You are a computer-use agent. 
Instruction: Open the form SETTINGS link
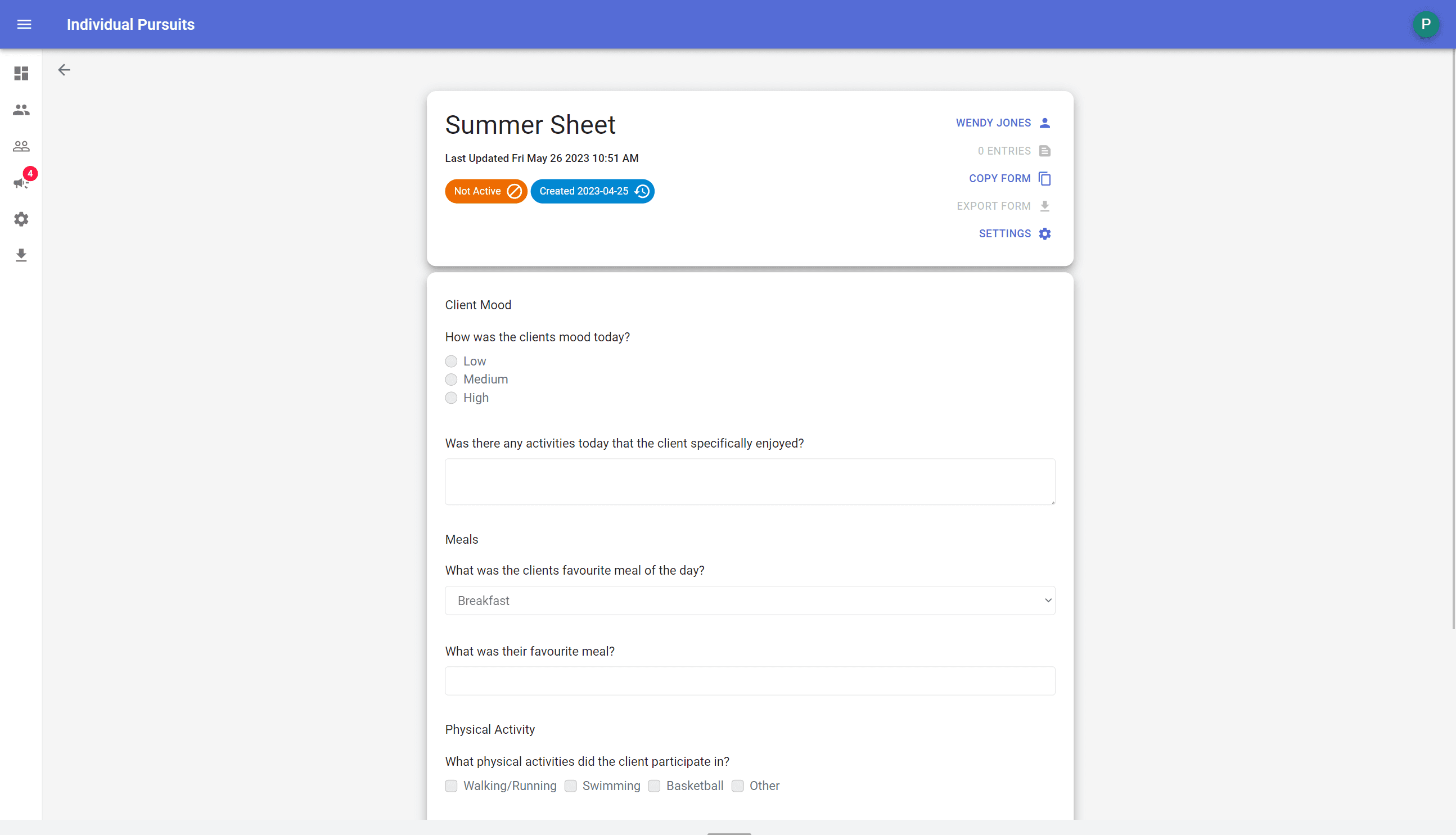click(x=1014, y=233)
